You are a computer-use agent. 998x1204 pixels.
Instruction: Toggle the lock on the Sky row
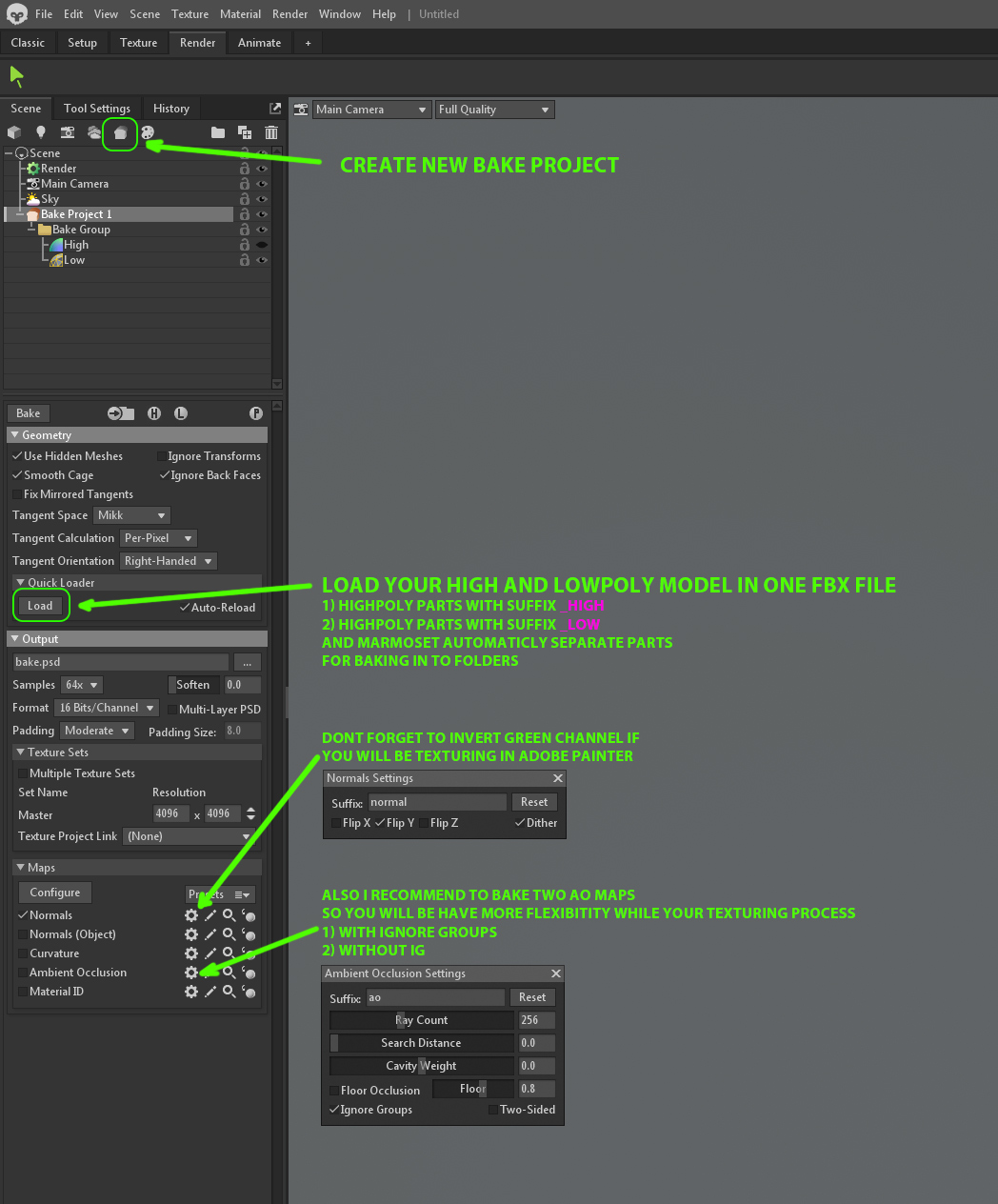pyautogui.click(x=245, y=199)
